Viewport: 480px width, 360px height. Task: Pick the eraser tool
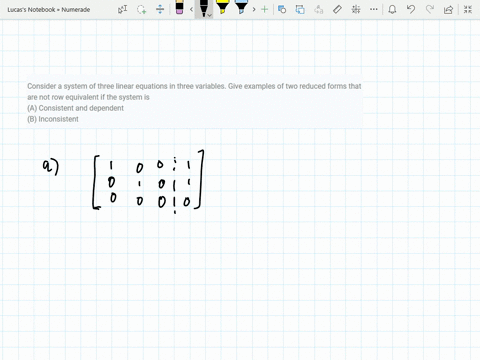[179, 8]
